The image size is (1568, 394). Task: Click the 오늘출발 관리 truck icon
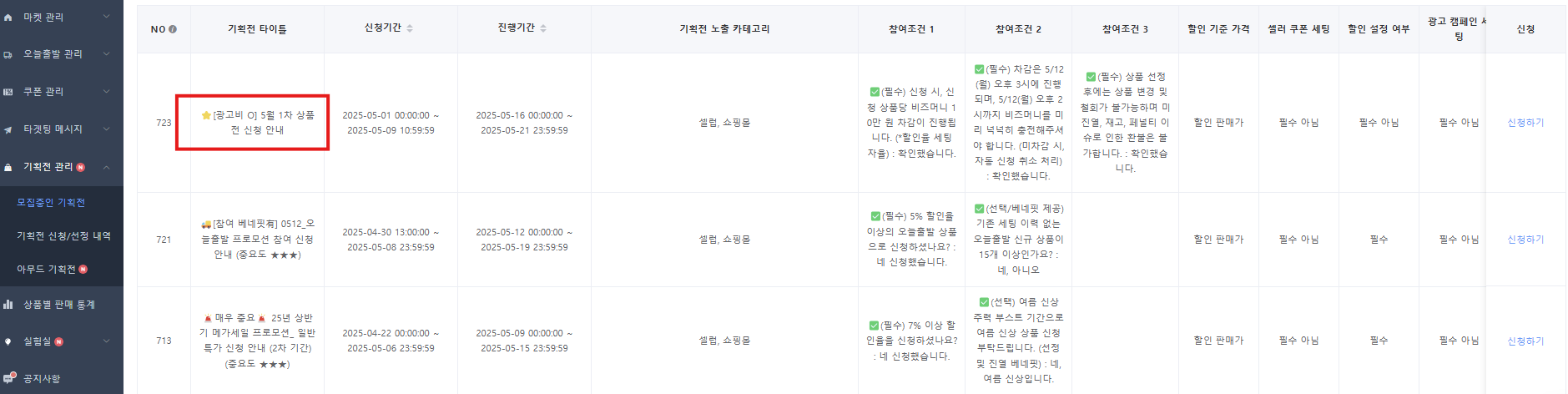8,54
